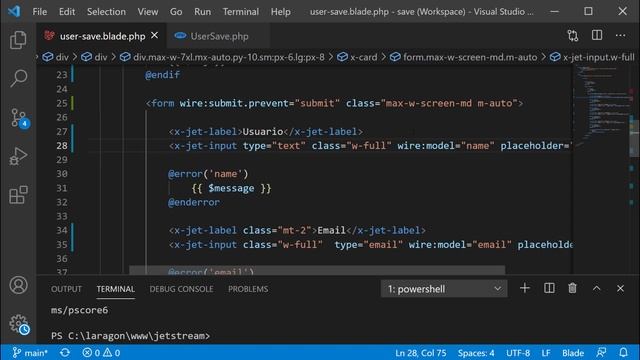Click the x-jet-input.w-full breadcrumb
640x360 pixels.
click(x=592, y=57)
